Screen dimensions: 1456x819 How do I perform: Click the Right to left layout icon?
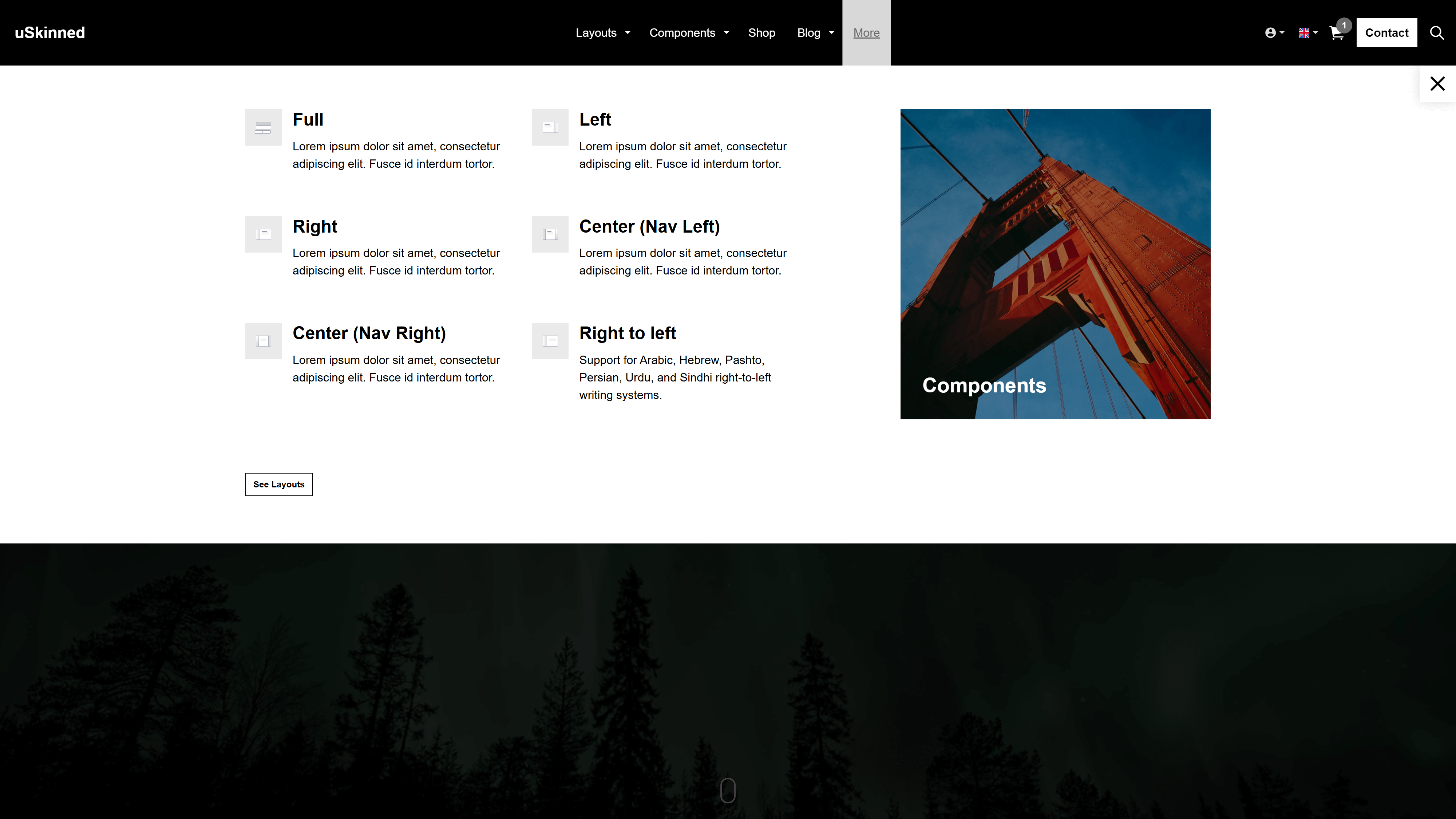tap(550, 341)
